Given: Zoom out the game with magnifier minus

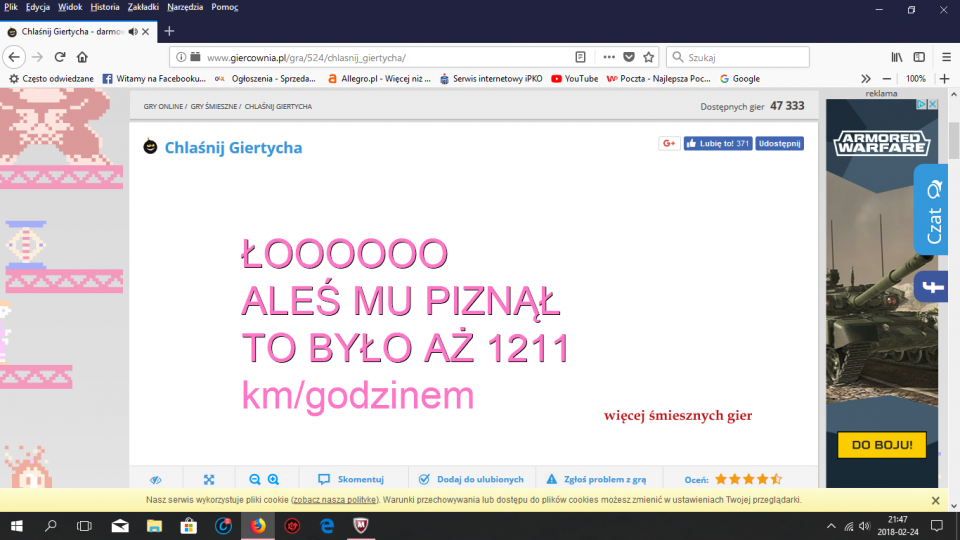Looking at the screenshot, I should click(x=255, y=480).
